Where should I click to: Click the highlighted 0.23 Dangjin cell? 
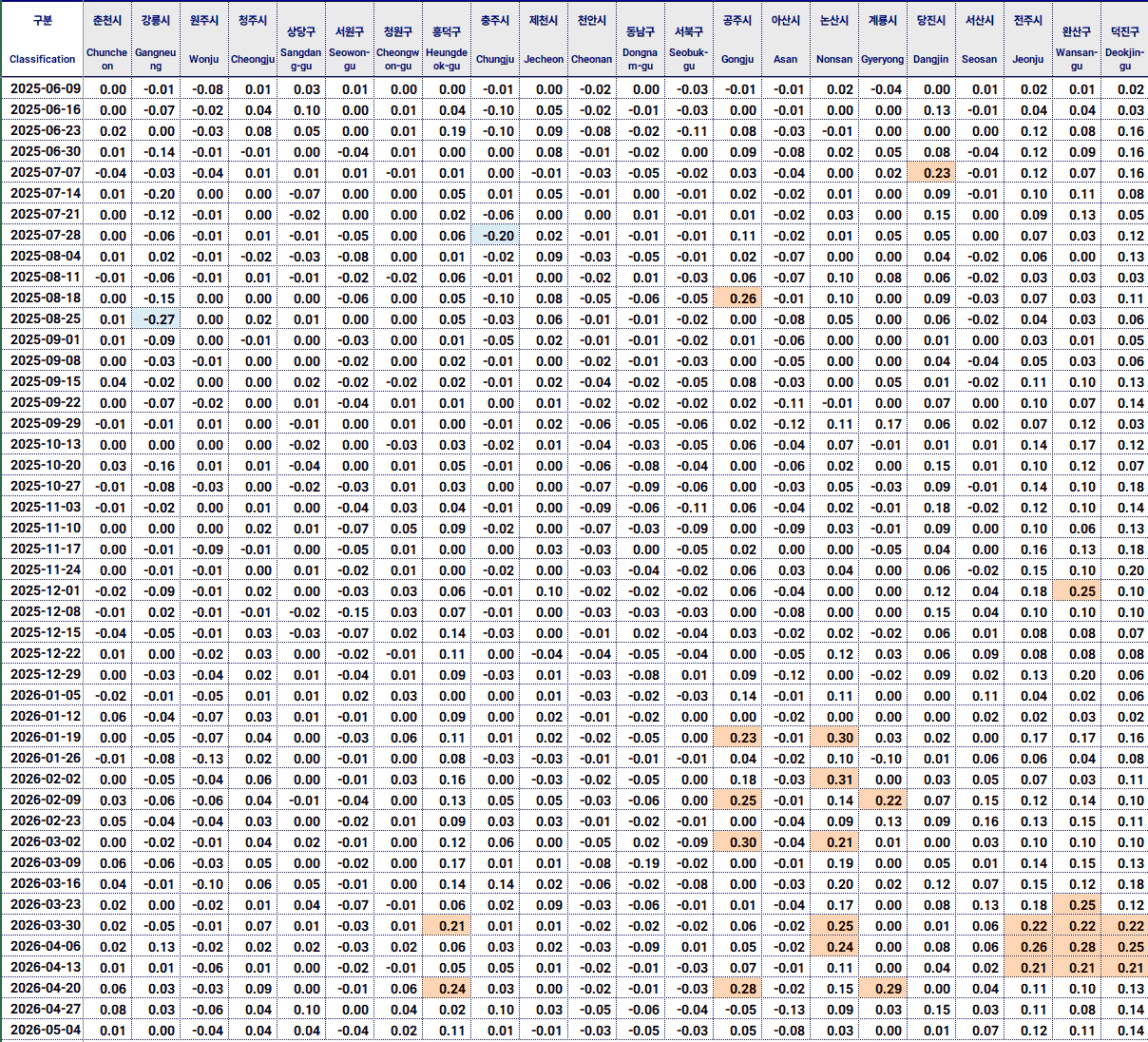(931, 173)
